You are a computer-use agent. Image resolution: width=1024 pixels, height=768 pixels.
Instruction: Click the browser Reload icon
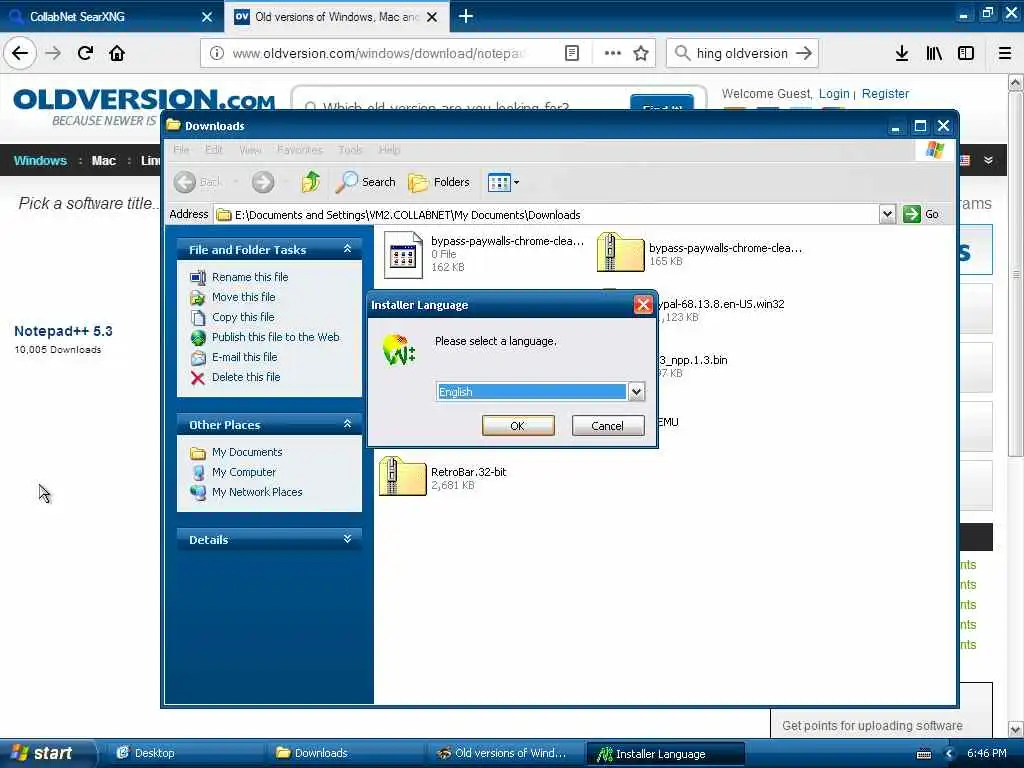point(85,53)
